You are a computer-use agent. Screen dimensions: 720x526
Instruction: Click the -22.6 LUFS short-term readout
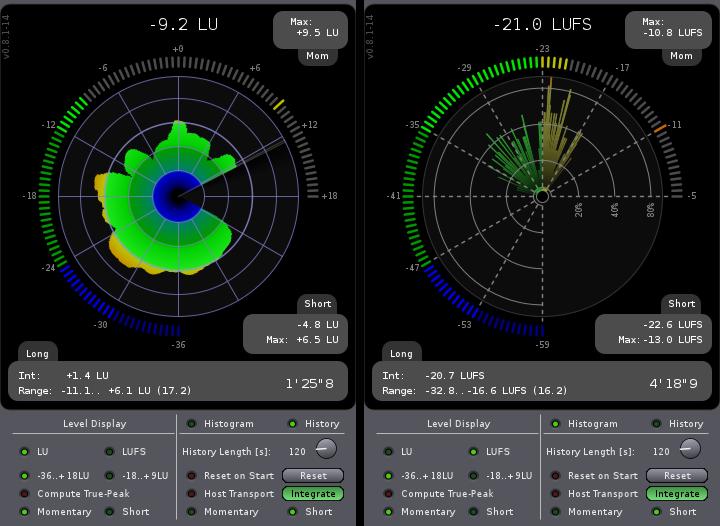[x=673, y=325]
